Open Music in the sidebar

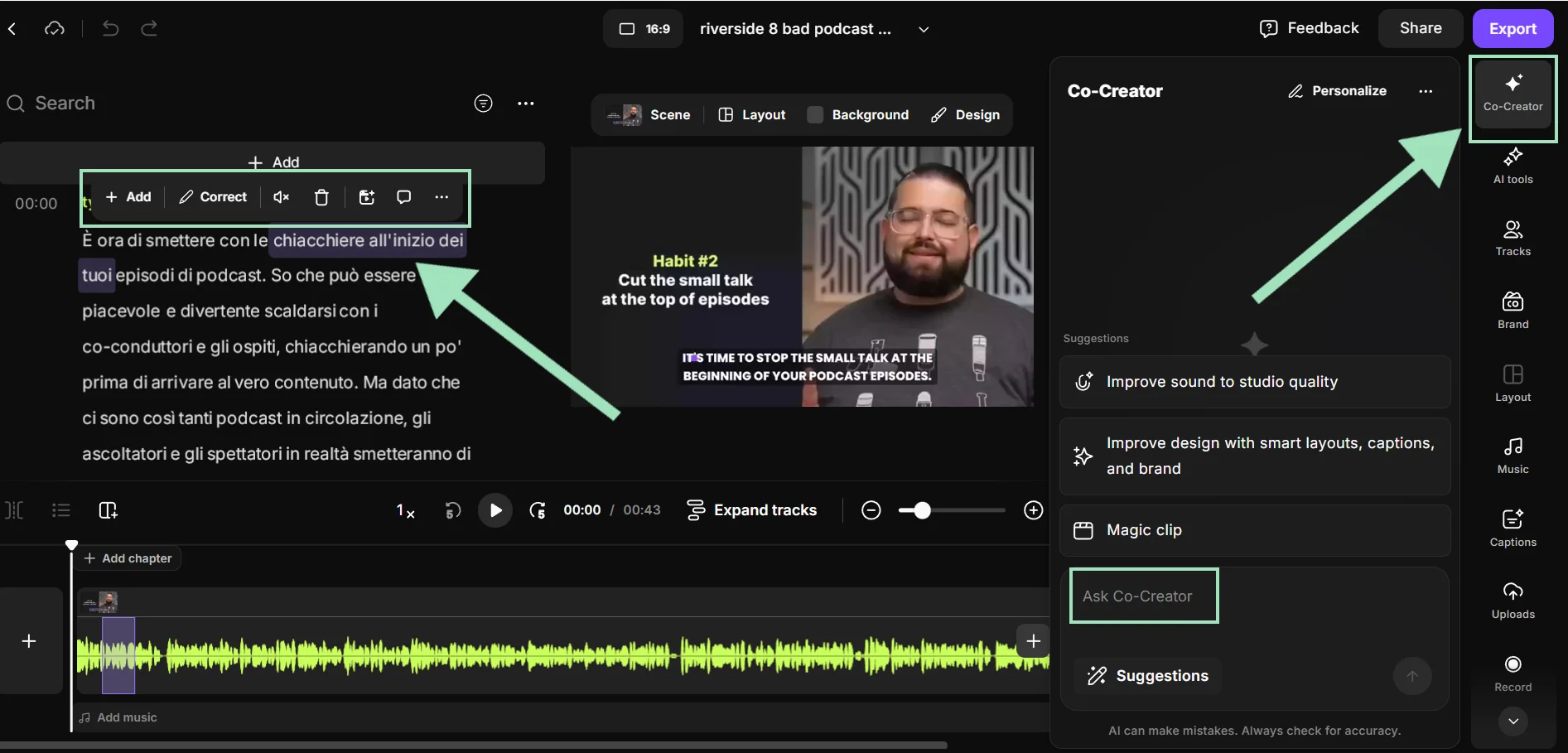pyautogui.click(x=1513, y=456)
